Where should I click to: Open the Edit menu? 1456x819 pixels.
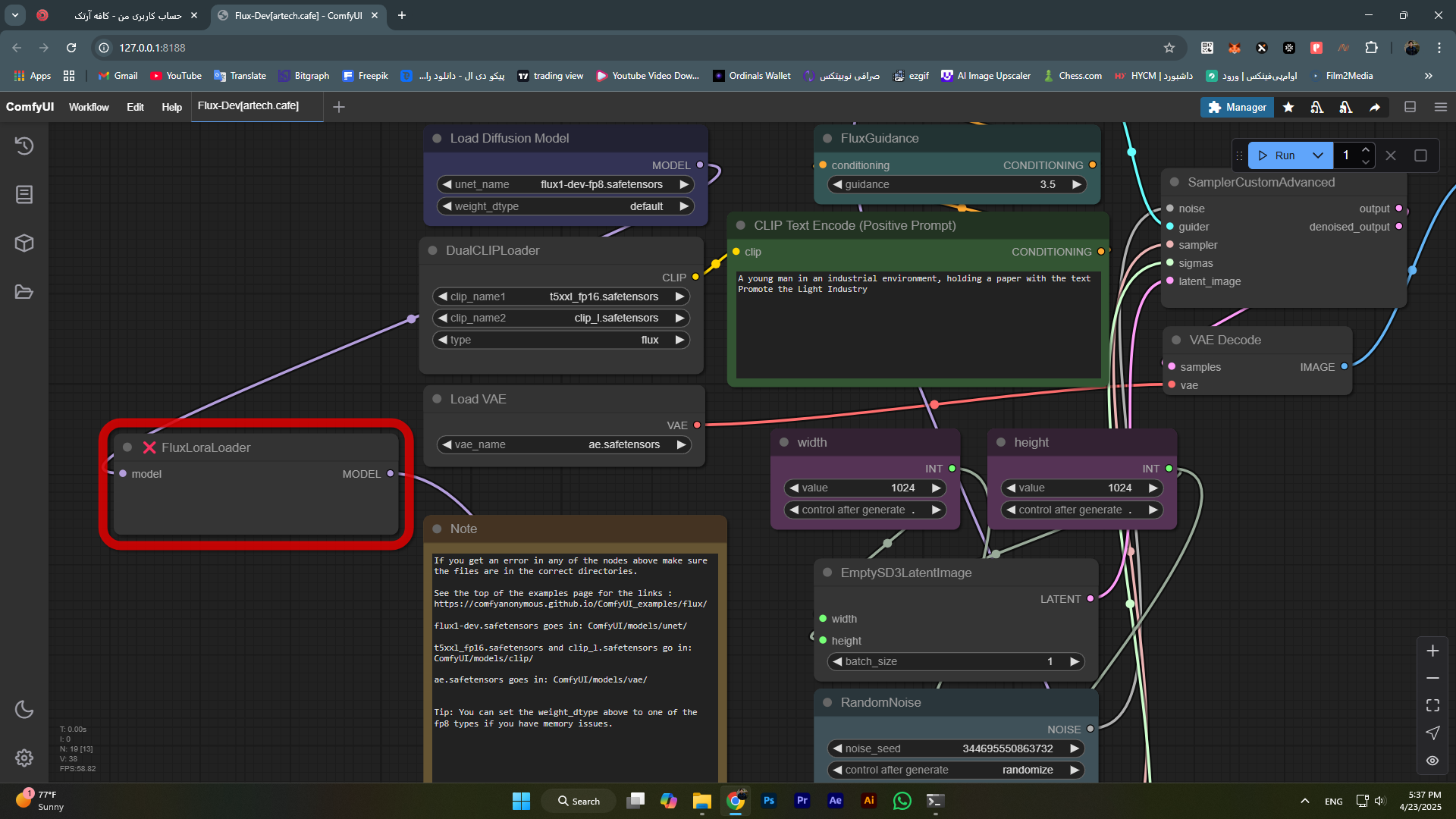pyautogui.click(x=135, y=107)
